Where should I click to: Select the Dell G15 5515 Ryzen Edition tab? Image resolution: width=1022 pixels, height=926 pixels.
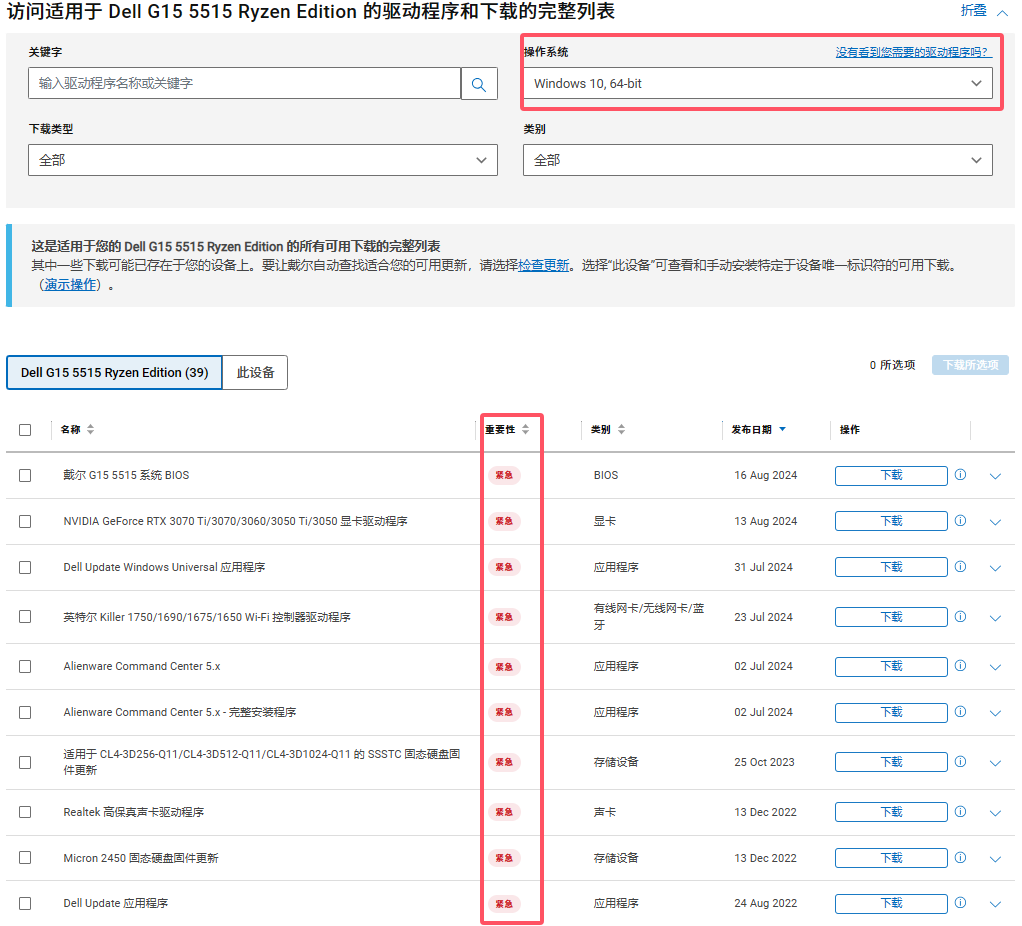coord(114,372)
